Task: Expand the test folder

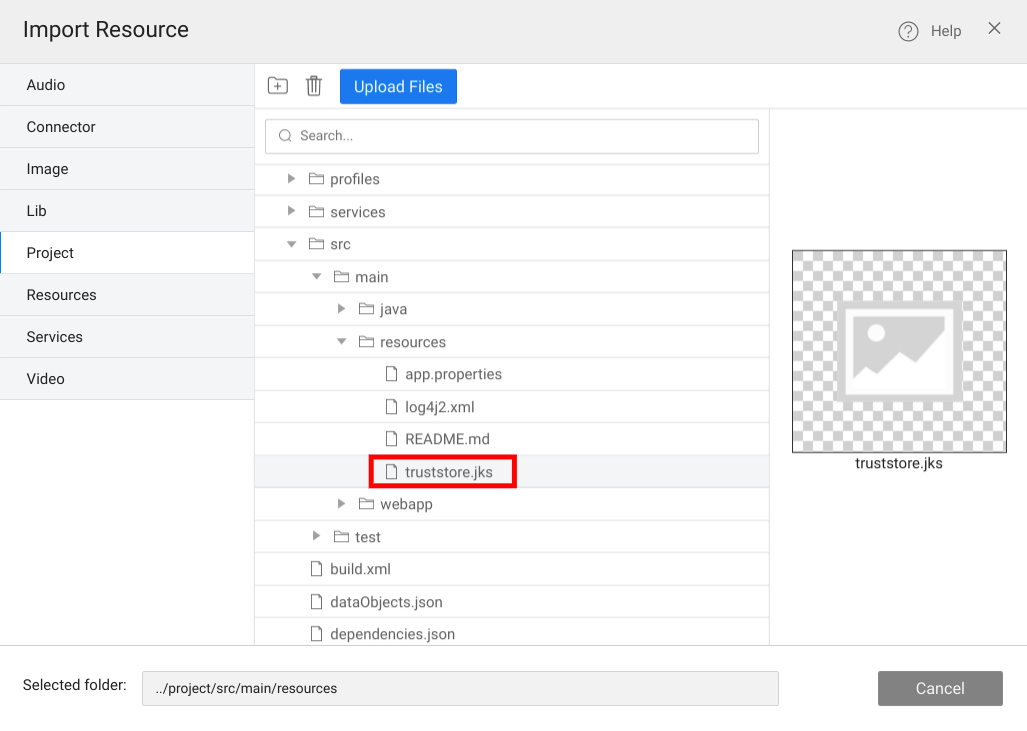Action: (316, 537)
